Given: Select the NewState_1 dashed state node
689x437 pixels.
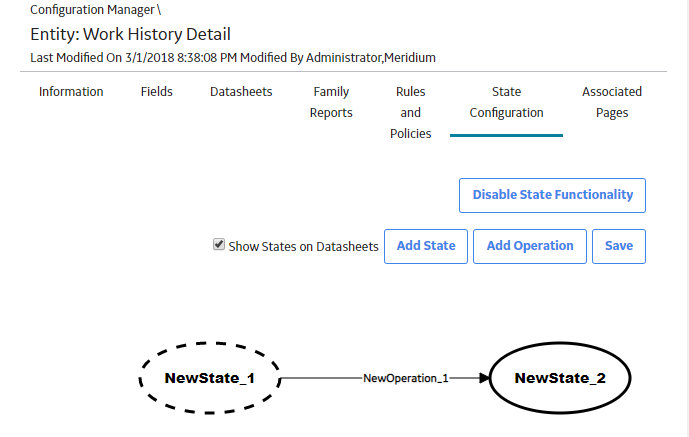Looking at the screenshot, I should 210,378.
